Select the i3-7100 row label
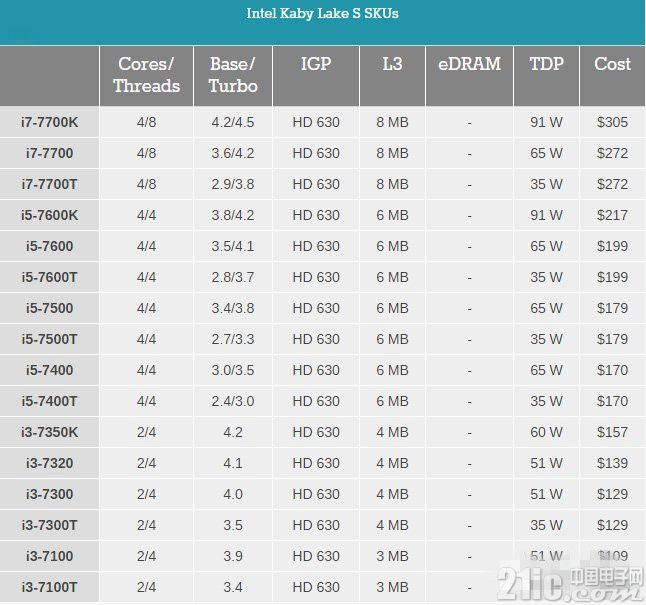 [x=49, y=556]
